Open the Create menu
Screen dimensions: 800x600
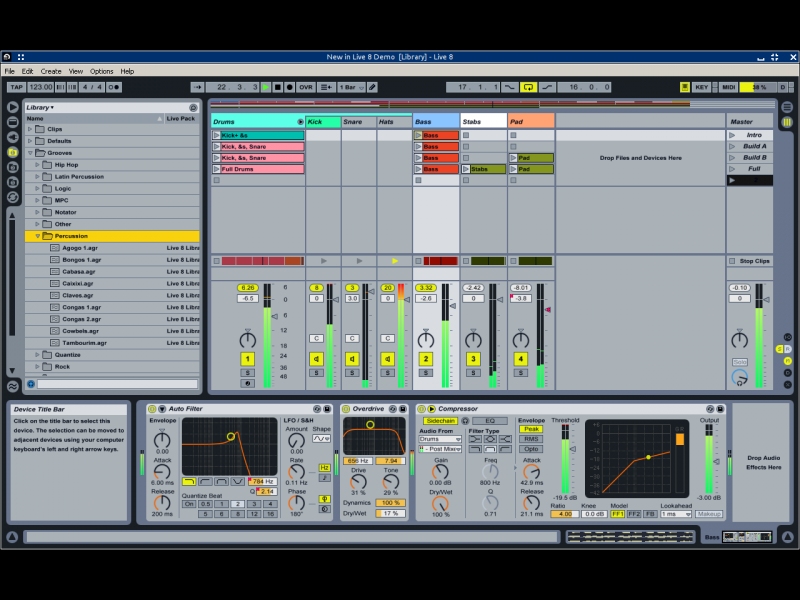(x=51, y=71)
